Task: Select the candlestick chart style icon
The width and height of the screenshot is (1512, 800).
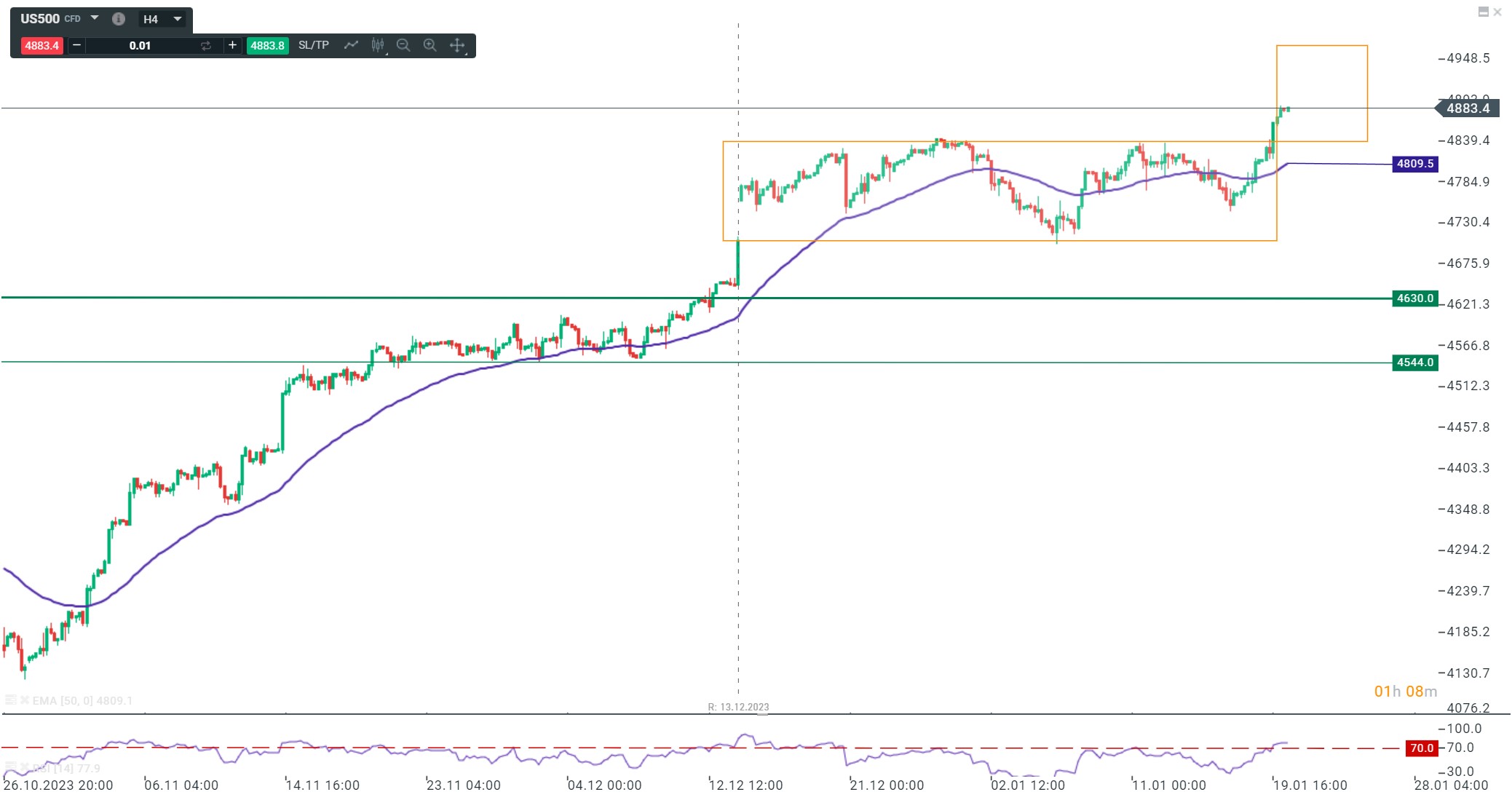Action: pos(377,45)
